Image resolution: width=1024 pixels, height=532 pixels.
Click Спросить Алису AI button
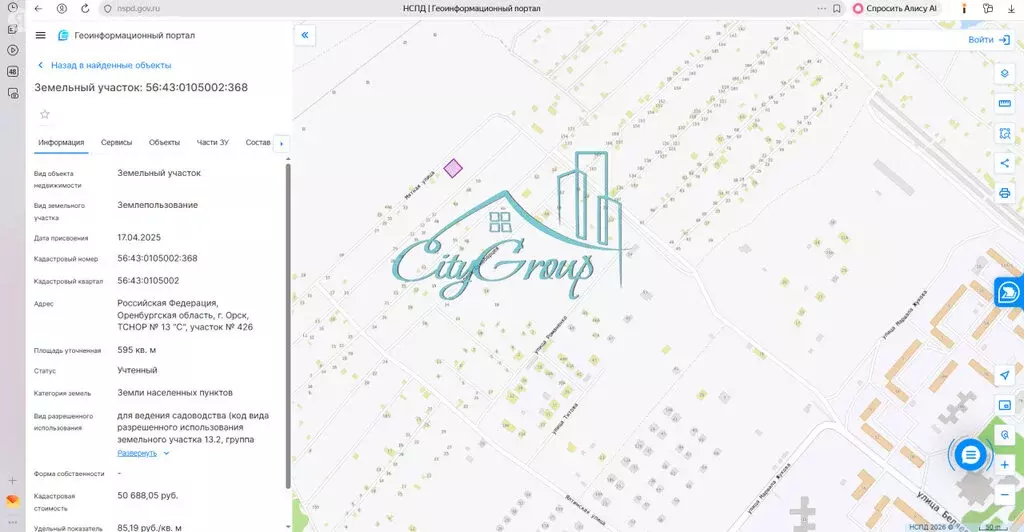[x=895, y=8]
